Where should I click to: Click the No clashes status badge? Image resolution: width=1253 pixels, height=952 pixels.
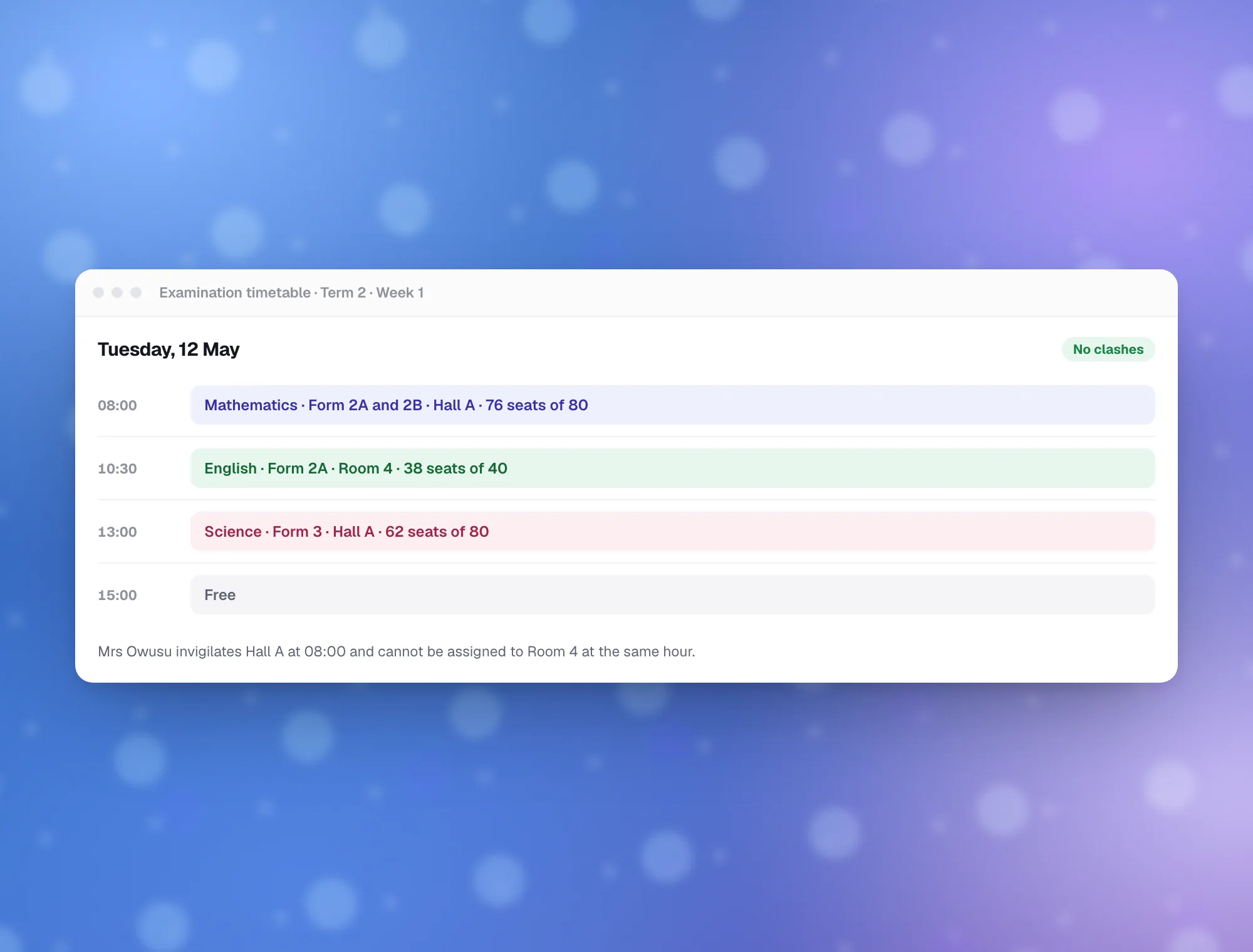tap(1108, 349)
